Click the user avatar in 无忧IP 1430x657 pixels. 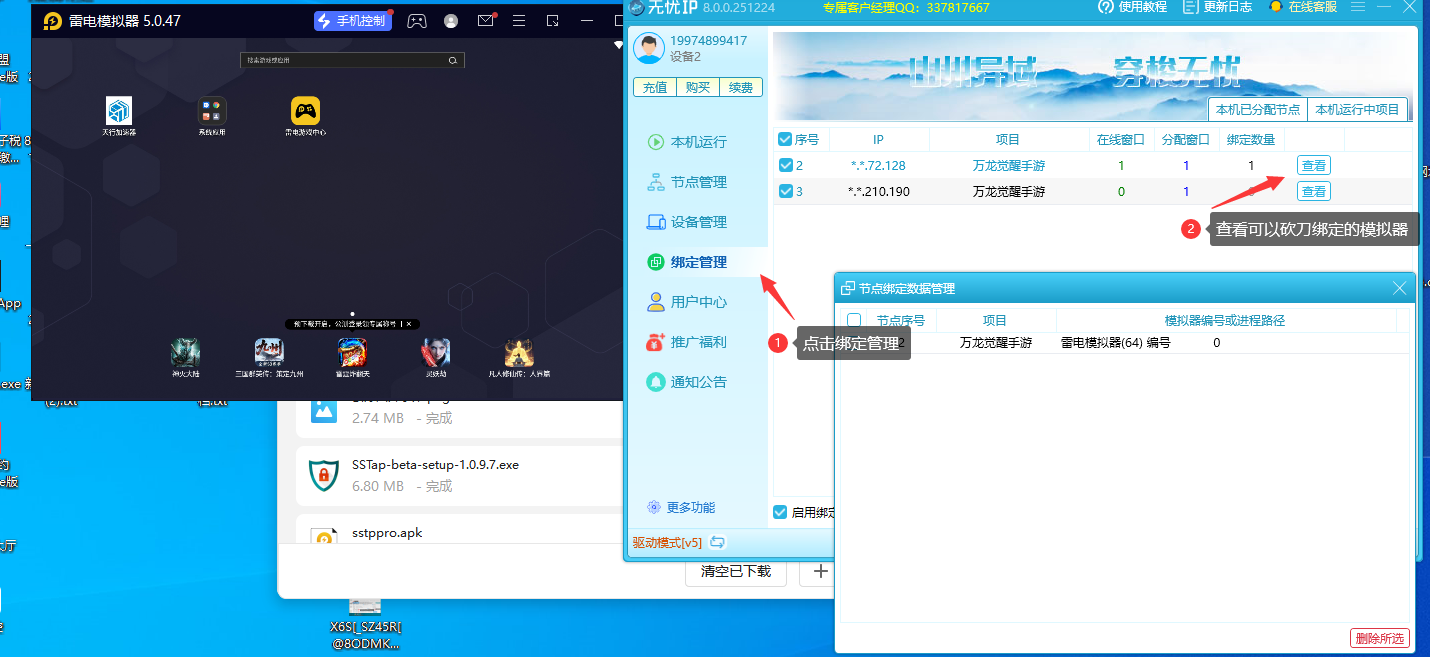pos(650,48)
